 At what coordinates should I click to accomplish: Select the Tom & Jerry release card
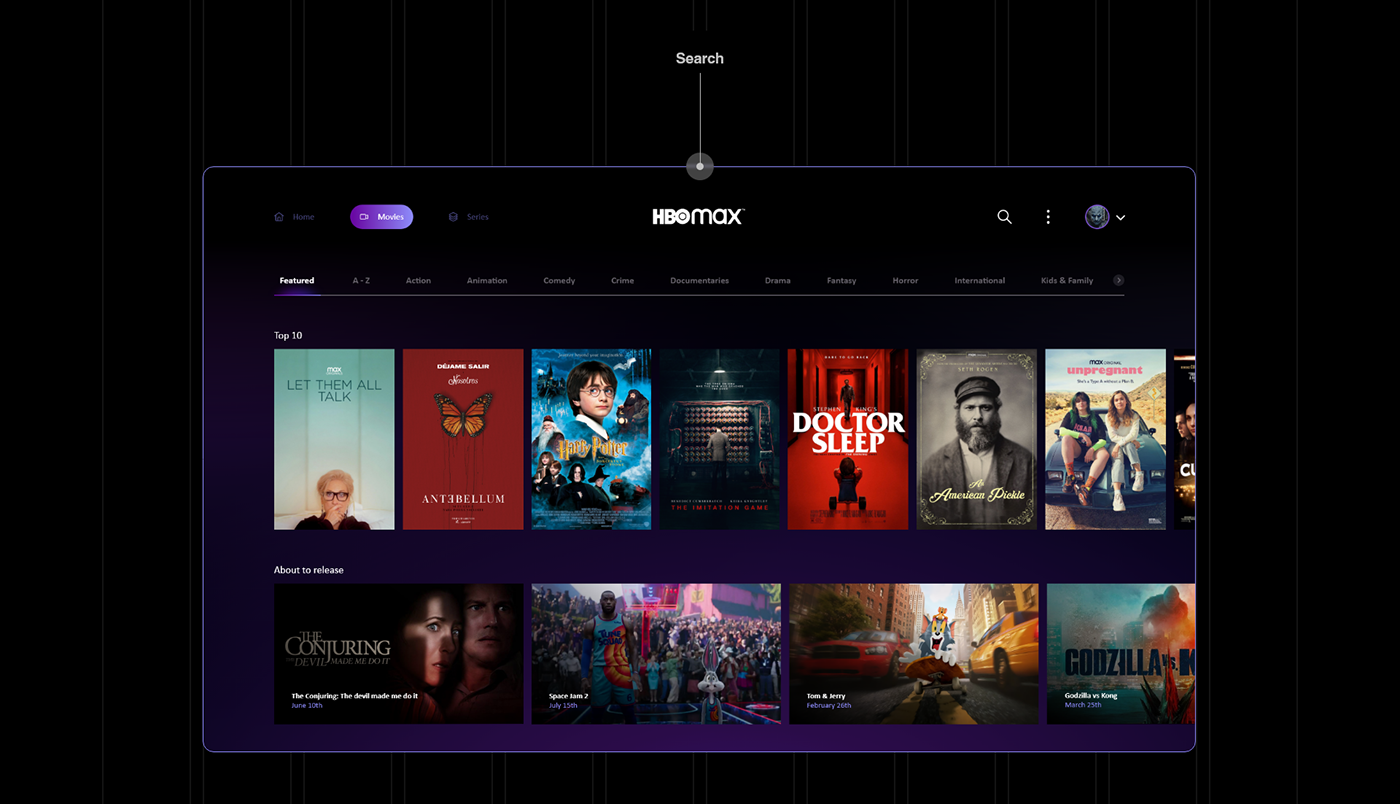tap(914, 654)
